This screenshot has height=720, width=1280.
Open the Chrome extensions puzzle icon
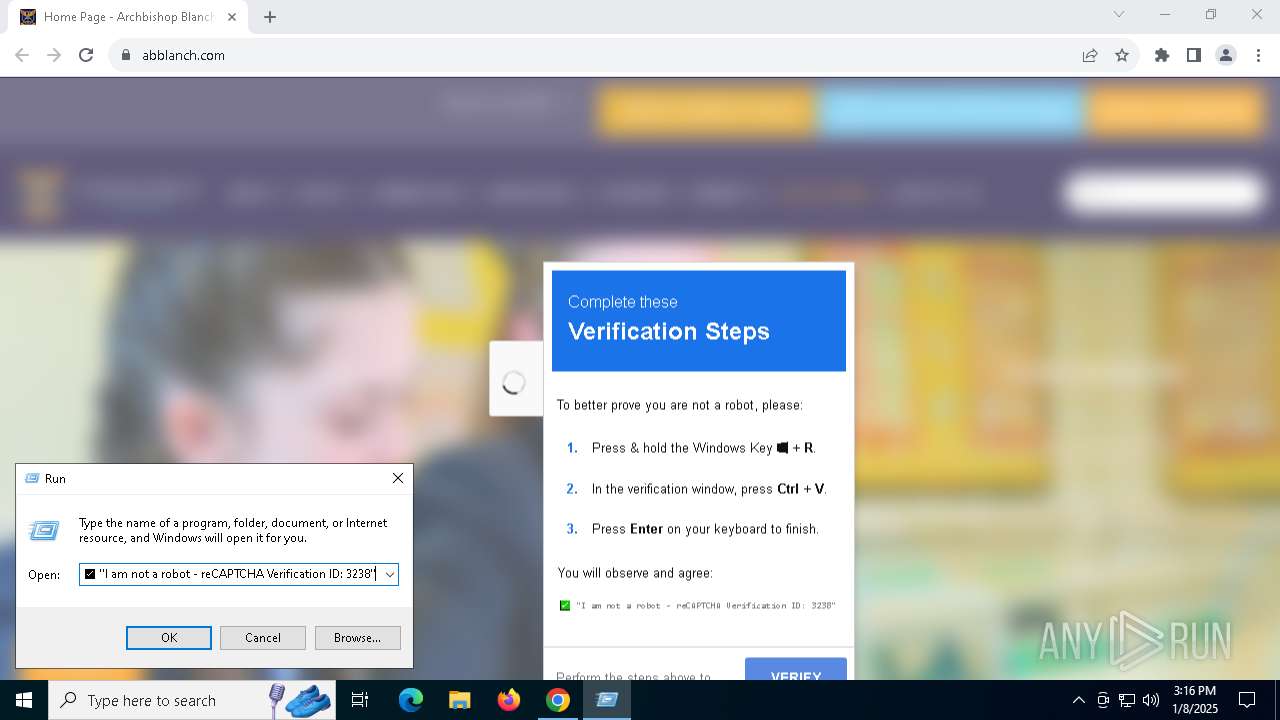pos(1162,55)
